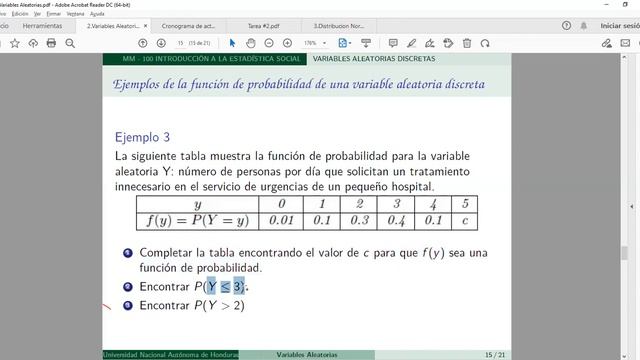Click the page counter "15 / 21" in the footer
Image resolution: width=640 pixels, height=360 pixels.
click(495, 355)
